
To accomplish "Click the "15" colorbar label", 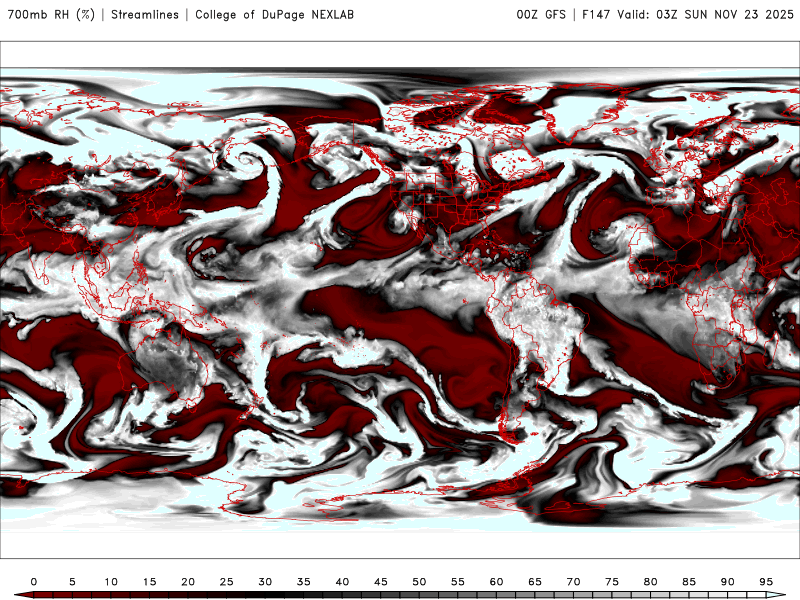I will (x=149, y=582).
